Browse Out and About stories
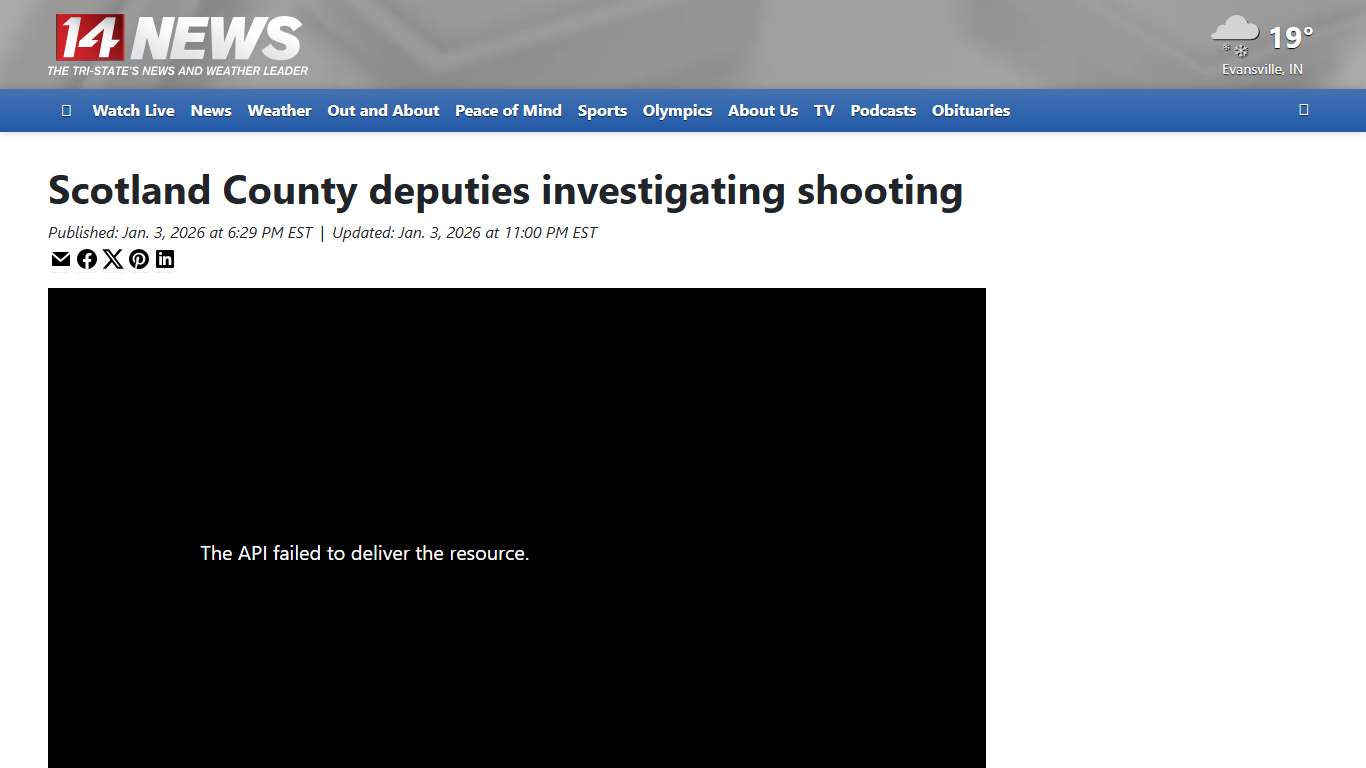Viewport: 1366px width, 768px height. (x=383, y=111)
